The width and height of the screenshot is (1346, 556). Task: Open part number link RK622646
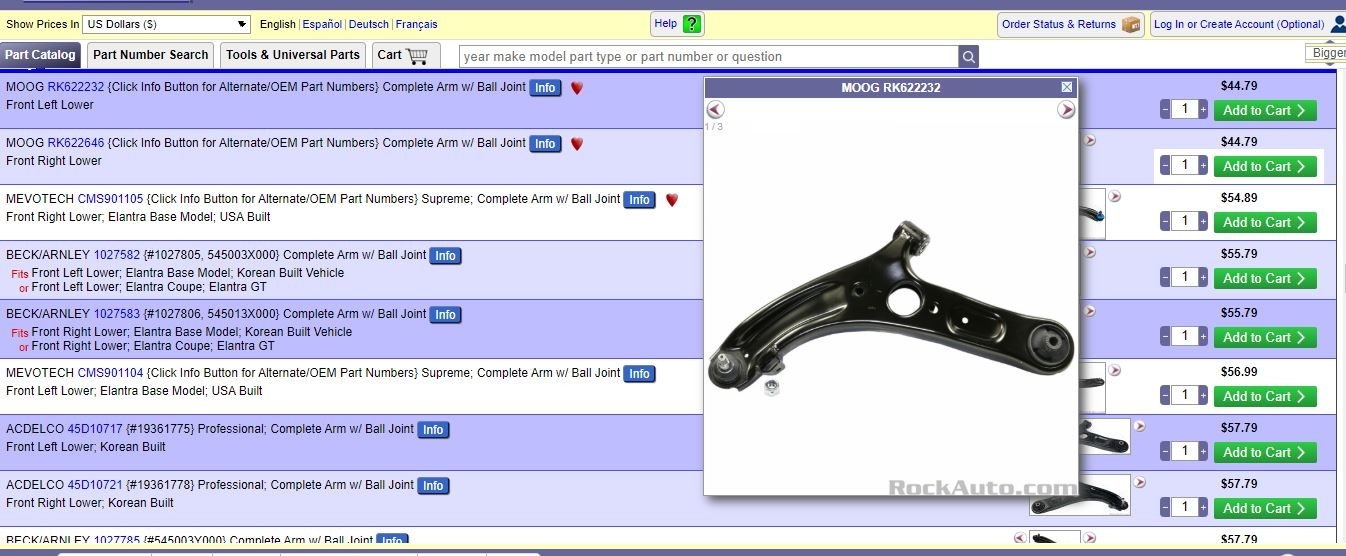(76, 143)
